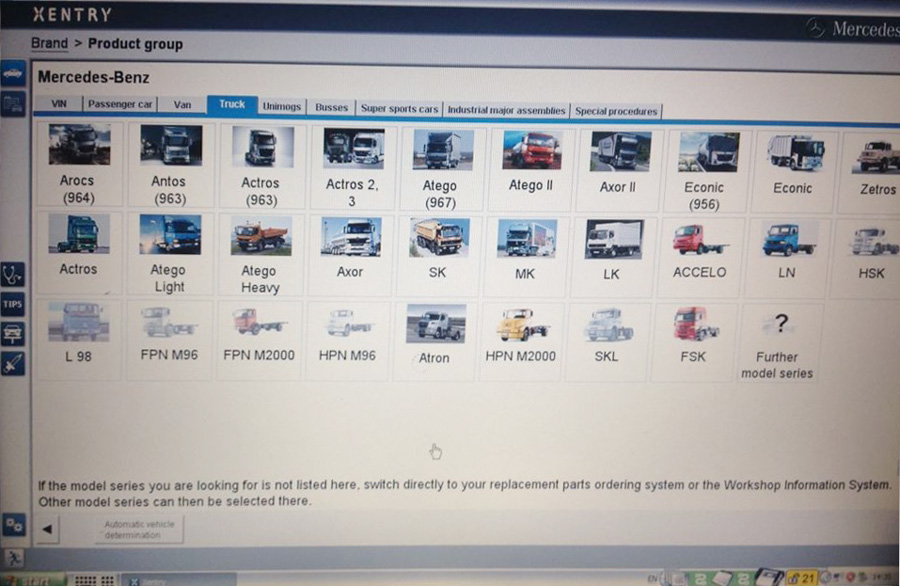Image resolution: width=900 pixels, height=586 pixels.
Task: Open the settings gears icon at bottom-left
Action: (13, 523)
